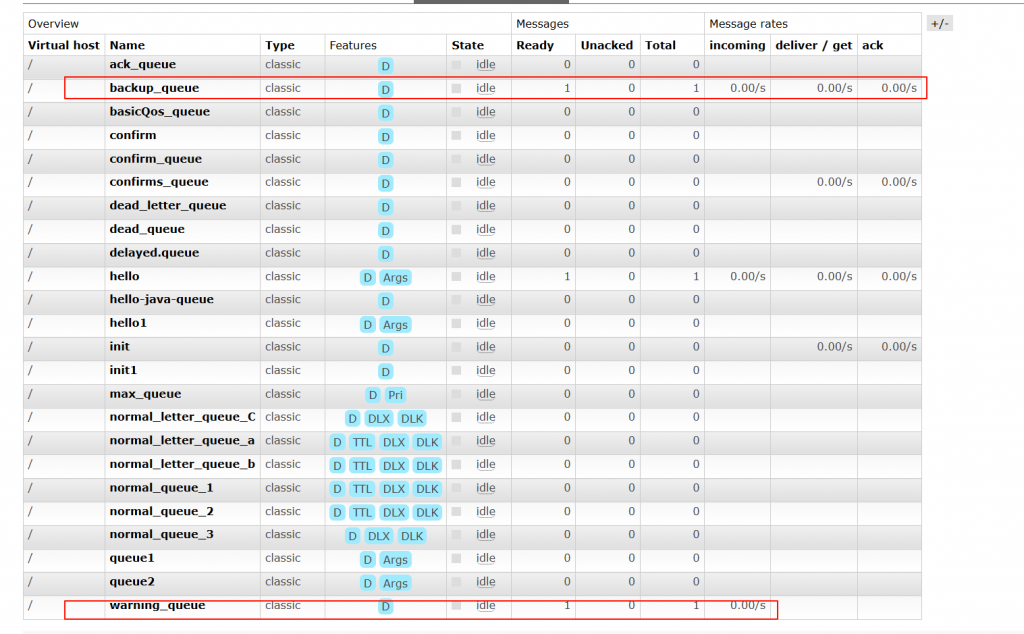This screenshot has height=634, width=1024.
Task: Open the normal_queue_3 link
Action: point(161,535)
